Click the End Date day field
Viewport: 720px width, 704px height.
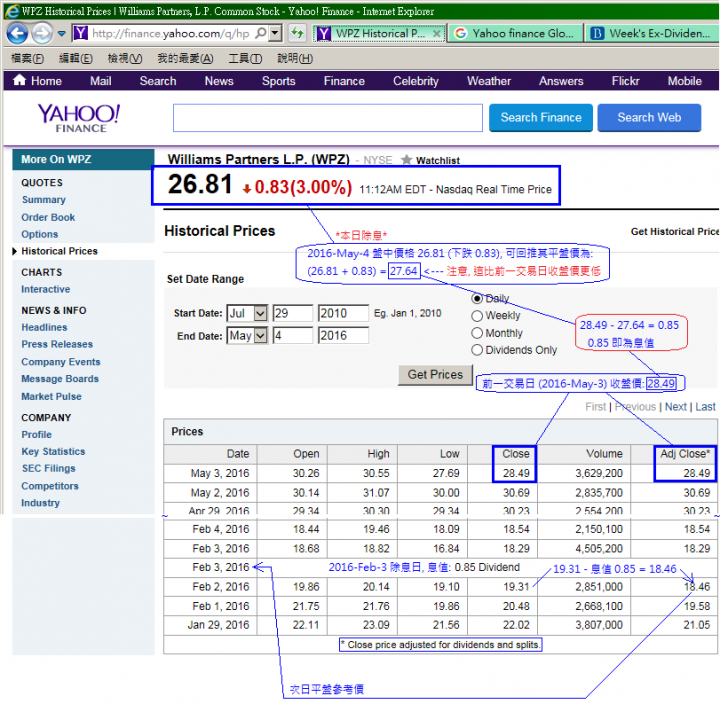(x=293, y=336)
